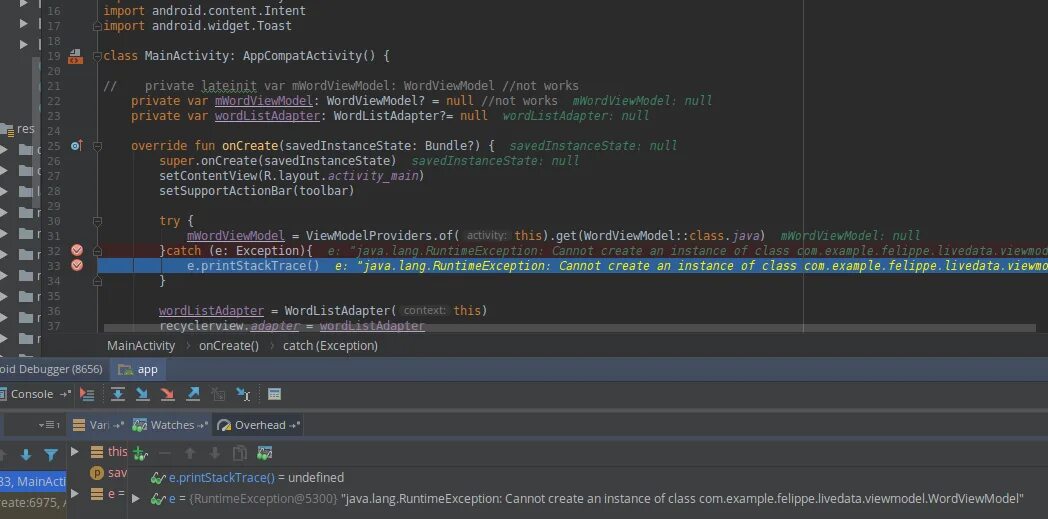Screen dimensions: 1048x519
Task: Select the app debug session tab
Action: (x=138, y=369)
